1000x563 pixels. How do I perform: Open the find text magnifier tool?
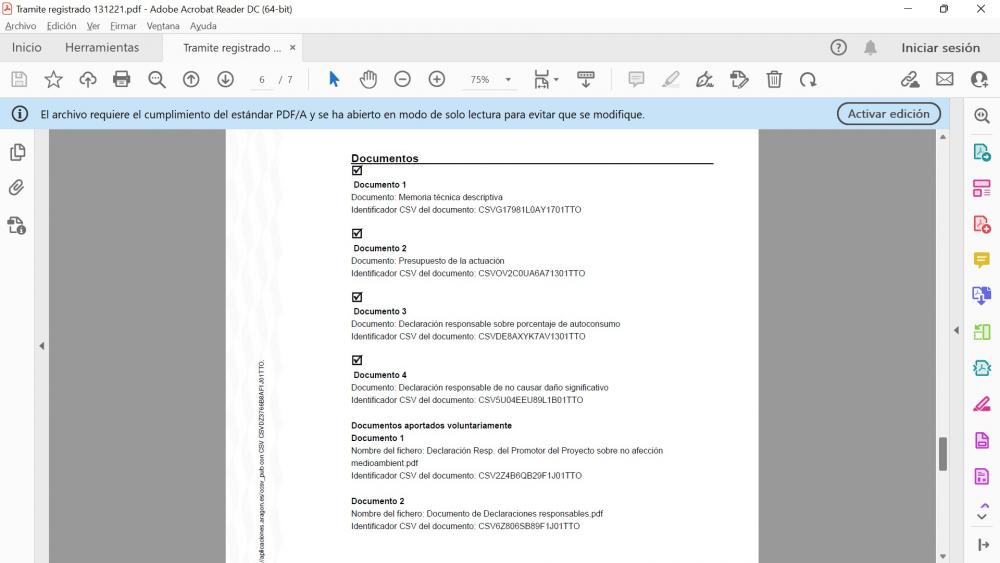pos(156,79)
